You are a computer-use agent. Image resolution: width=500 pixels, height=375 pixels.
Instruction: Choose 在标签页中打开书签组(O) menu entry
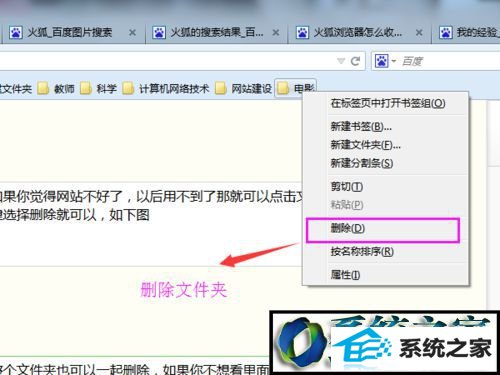[x=388, y=103]
